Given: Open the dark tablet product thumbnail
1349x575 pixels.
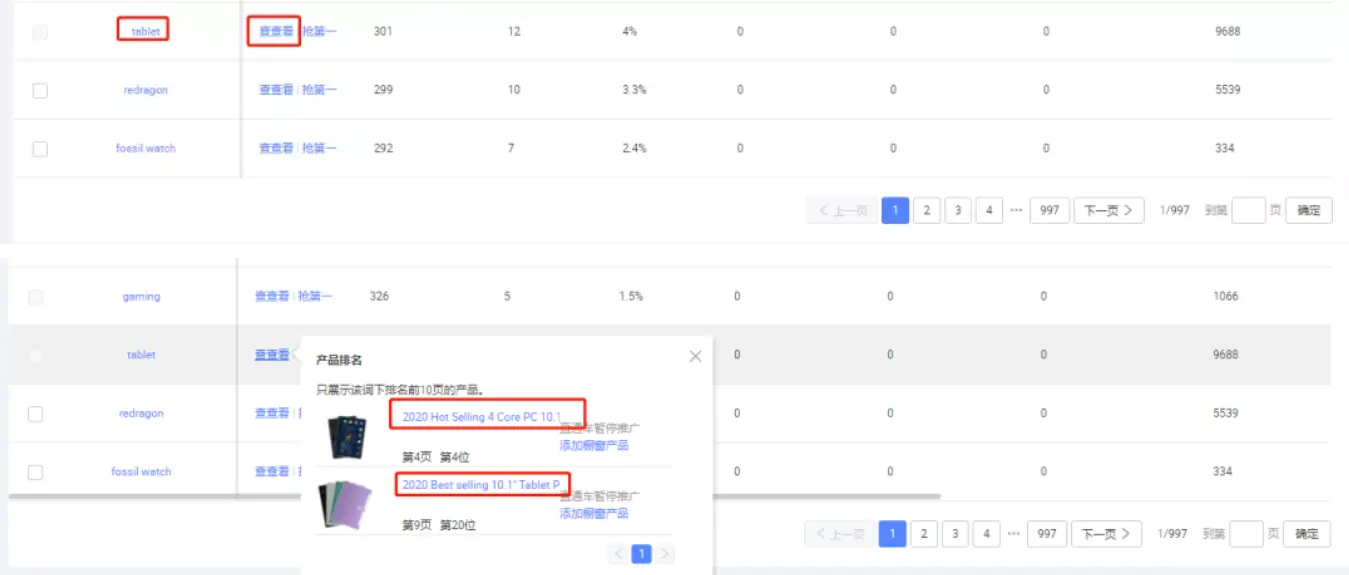Looking at the screenshot, I should 347,436.
